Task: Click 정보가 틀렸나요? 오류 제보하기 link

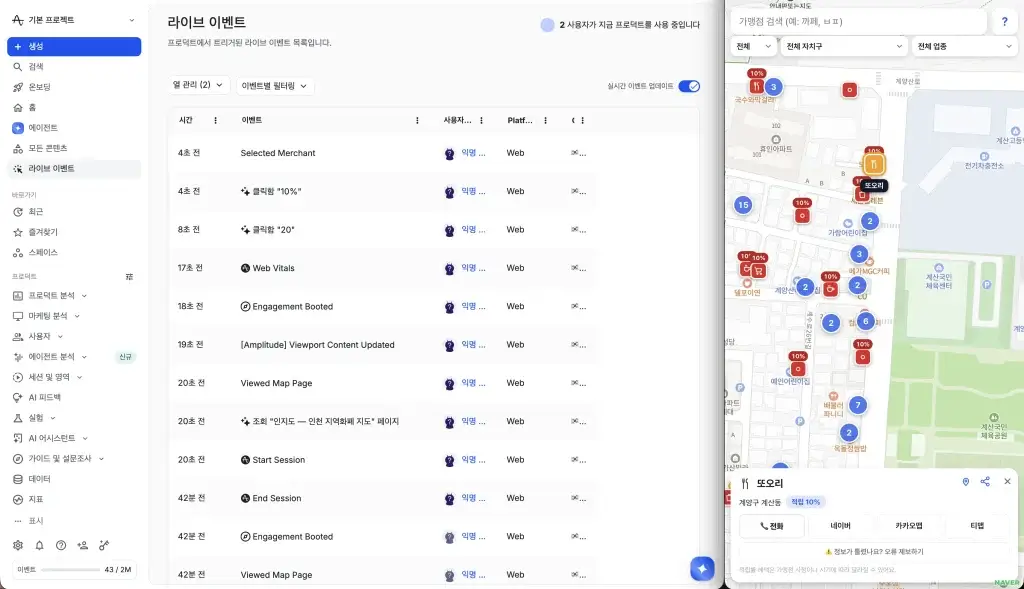Action: (x=874, y=552)
